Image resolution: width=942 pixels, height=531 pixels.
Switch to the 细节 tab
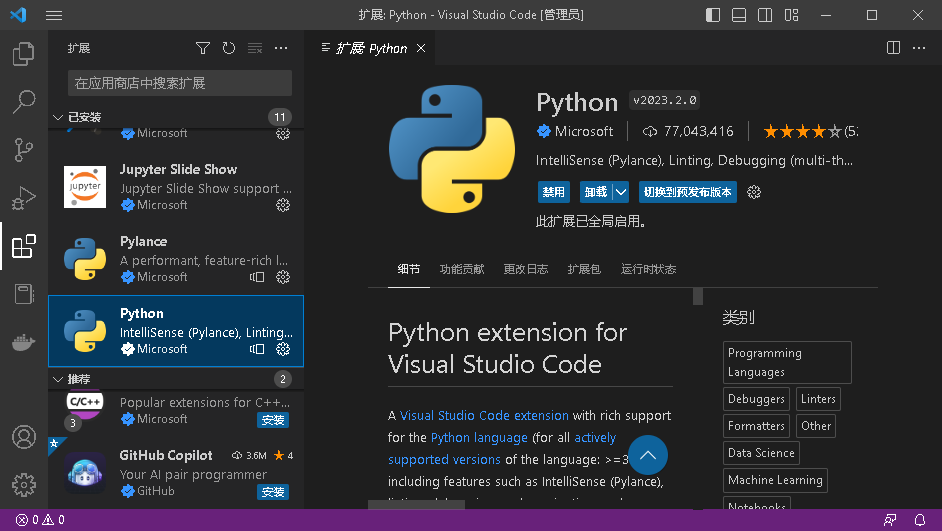(409, 269)
